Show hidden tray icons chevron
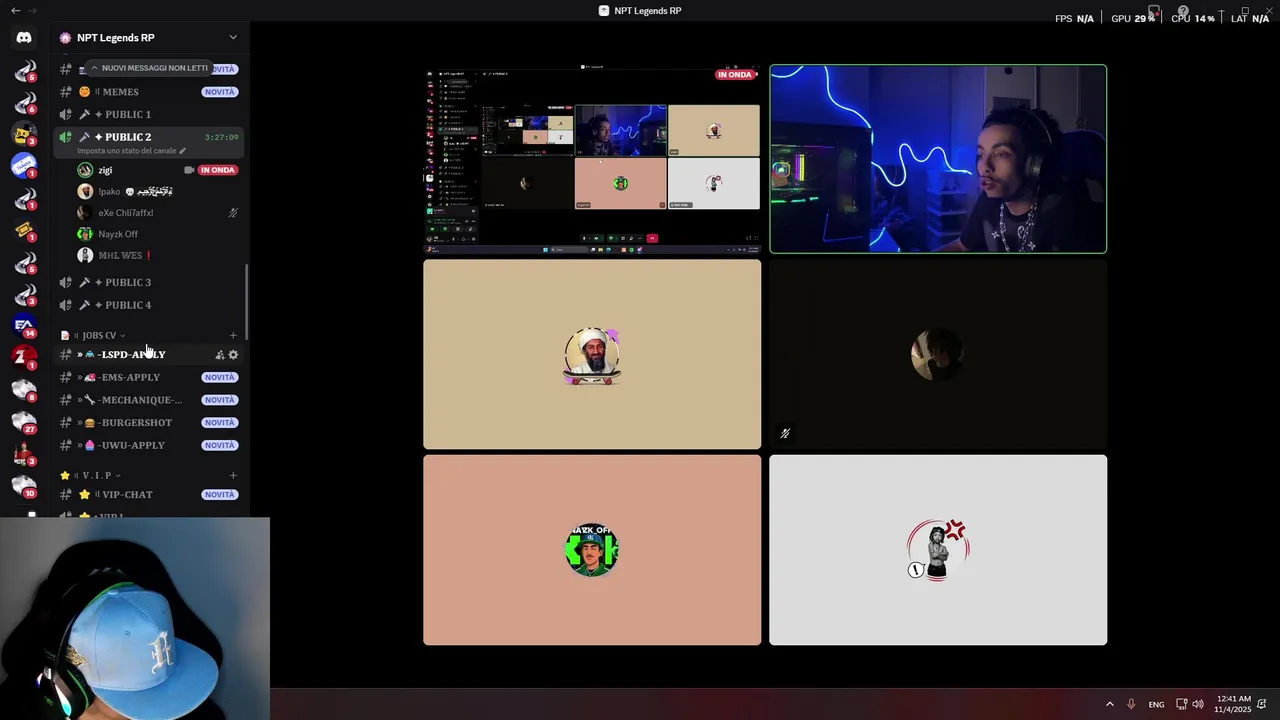This screenshot has width=1280, height=720. tap(1109, 704)
